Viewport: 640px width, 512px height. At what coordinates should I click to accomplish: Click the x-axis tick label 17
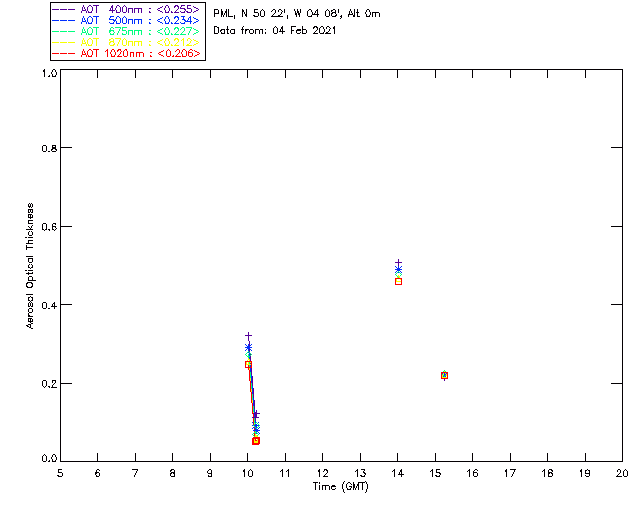(510, 473)
